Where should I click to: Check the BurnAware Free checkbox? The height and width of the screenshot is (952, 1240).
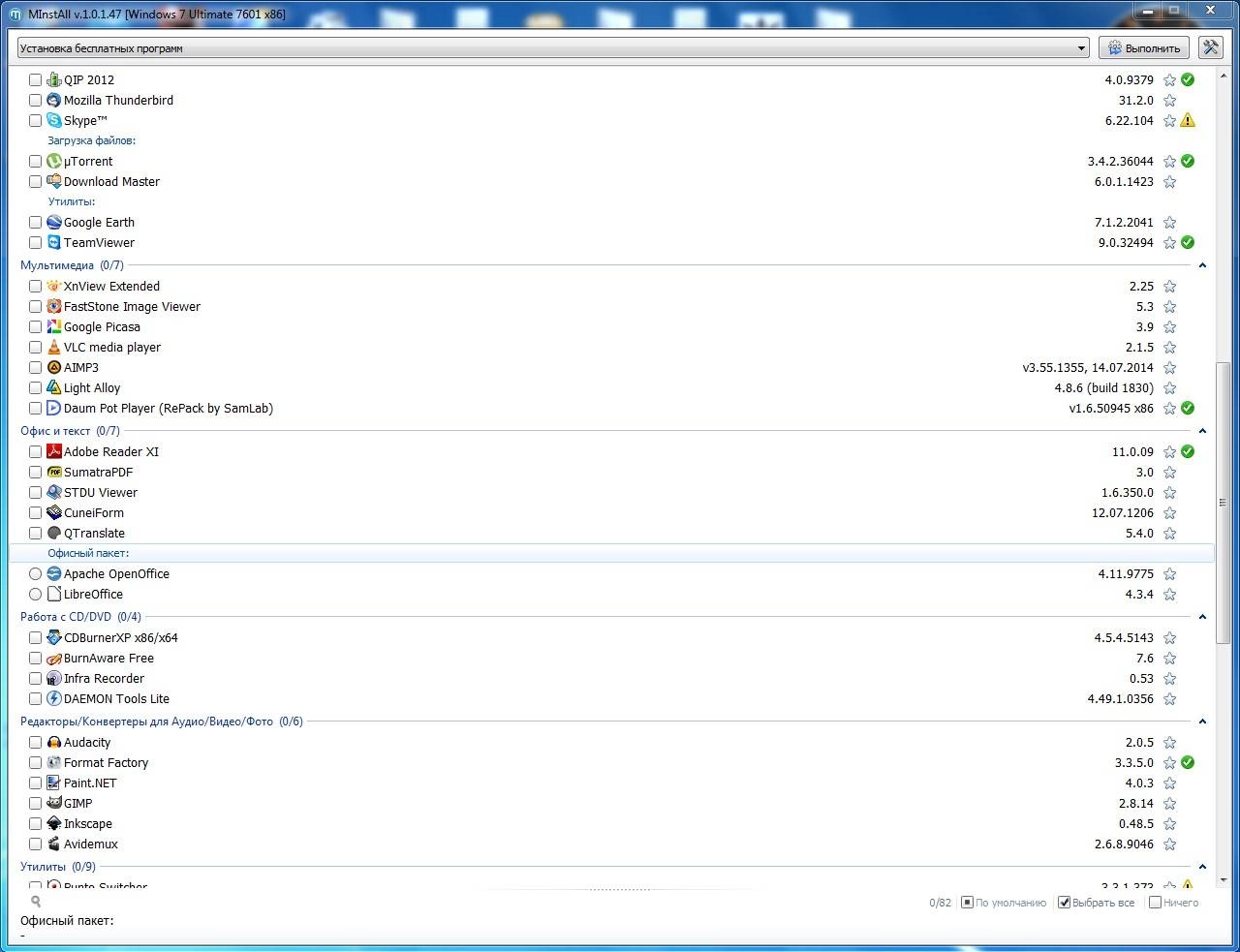[x=35, y=658]
